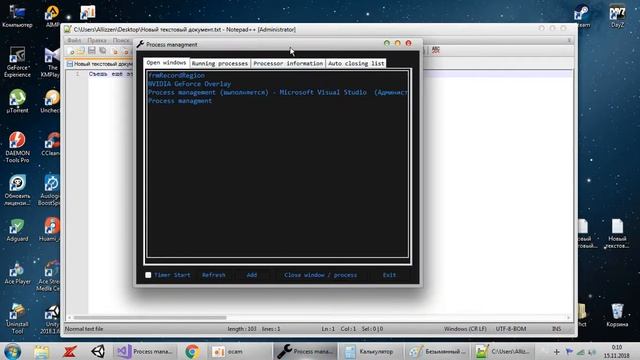Click the Add button in Process managment
This screenshot has height=360, width=640.
251,275
